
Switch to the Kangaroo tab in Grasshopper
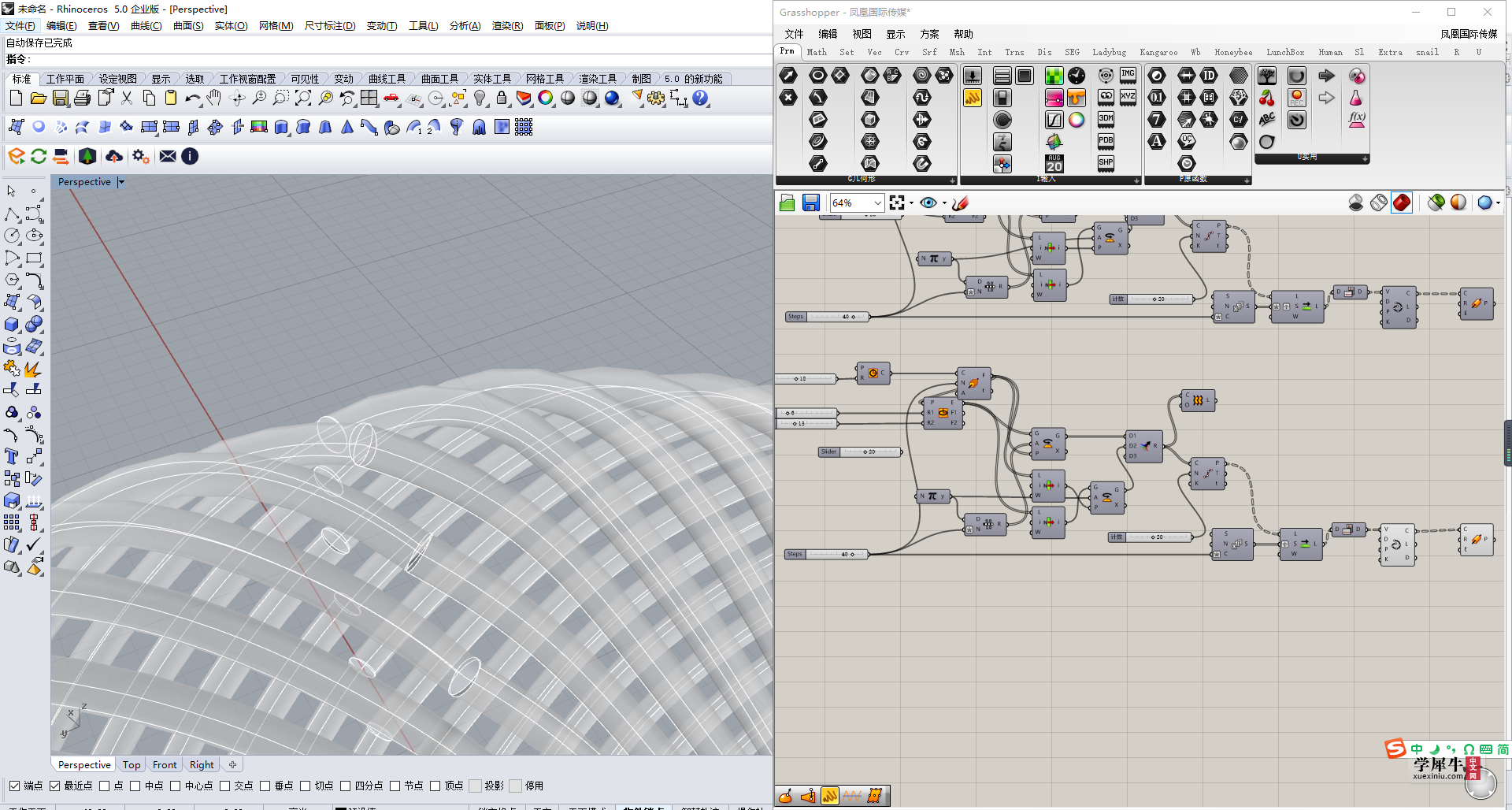coord(1158,53)
